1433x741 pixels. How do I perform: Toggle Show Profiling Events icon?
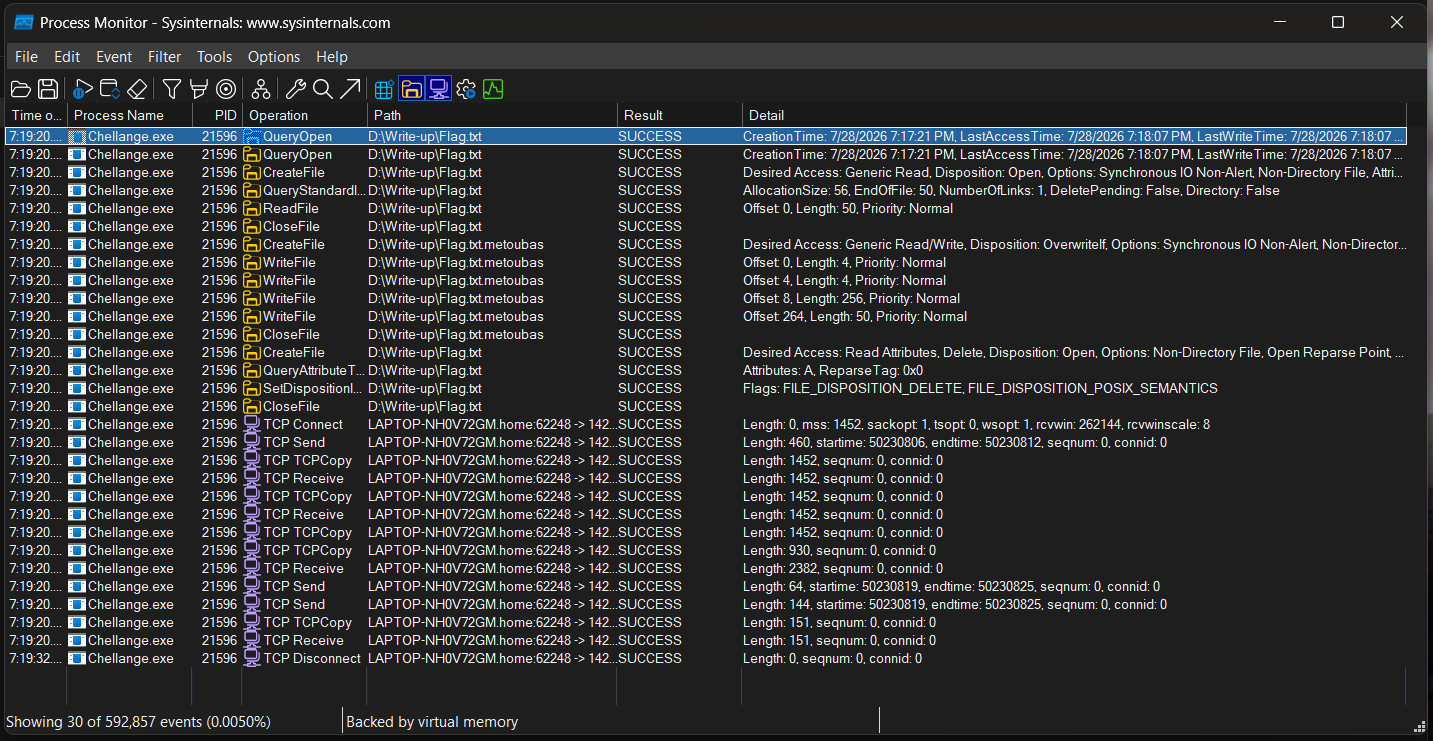(x=492, y=89)
